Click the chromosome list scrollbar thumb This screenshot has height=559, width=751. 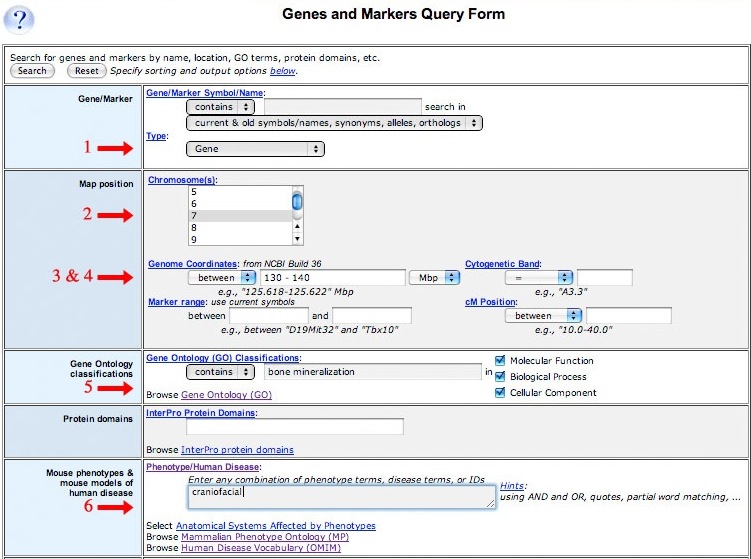(297, 201)
